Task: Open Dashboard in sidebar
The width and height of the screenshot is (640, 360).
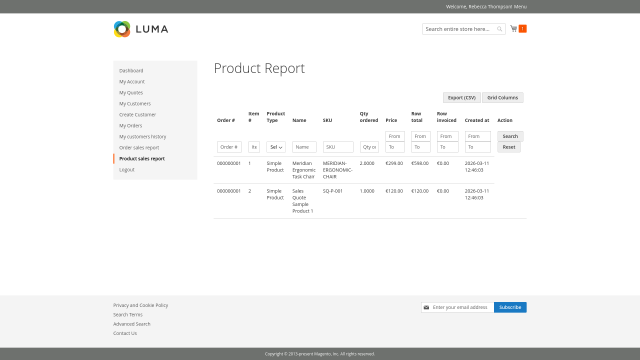Action: (131, 71)
